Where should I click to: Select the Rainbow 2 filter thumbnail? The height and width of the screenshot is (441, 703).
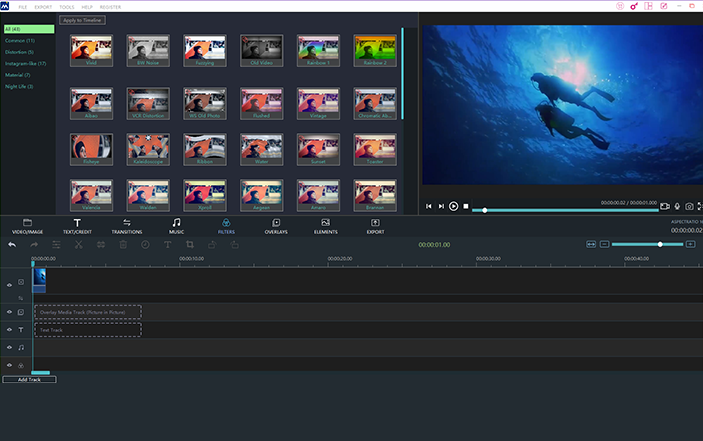[375, 51]
